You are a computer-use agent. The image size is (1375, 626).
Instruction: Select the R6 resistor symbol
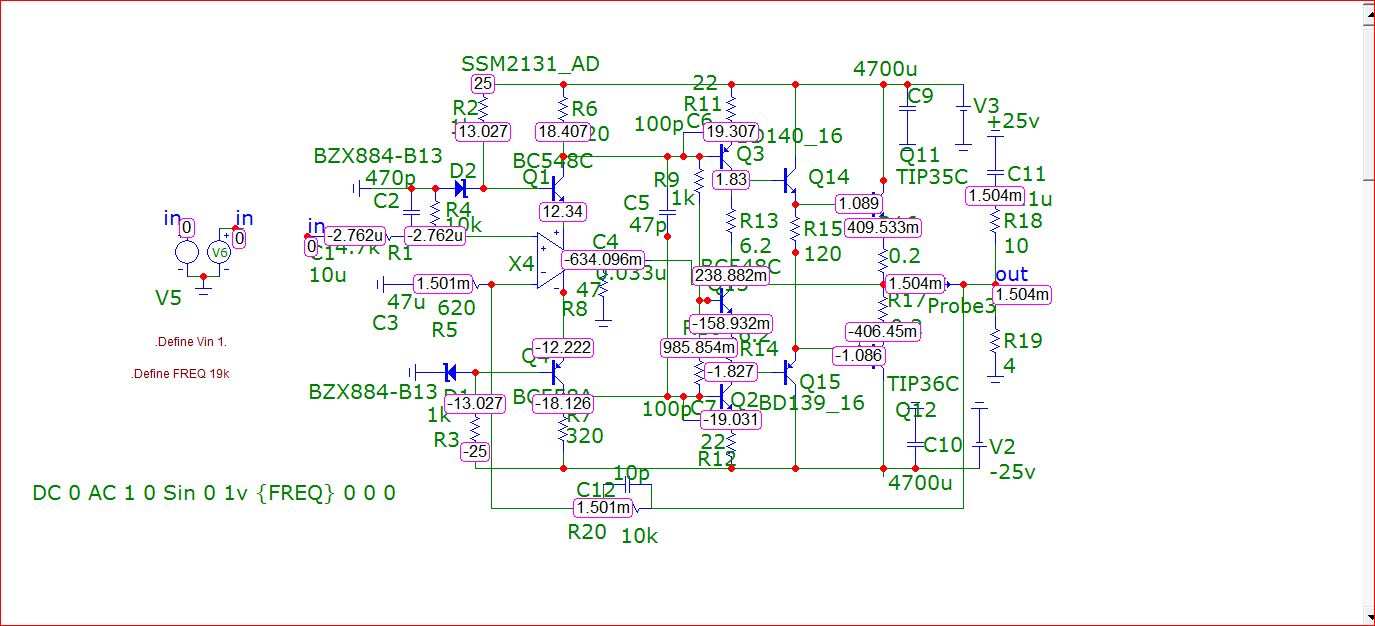click(563, 108)
